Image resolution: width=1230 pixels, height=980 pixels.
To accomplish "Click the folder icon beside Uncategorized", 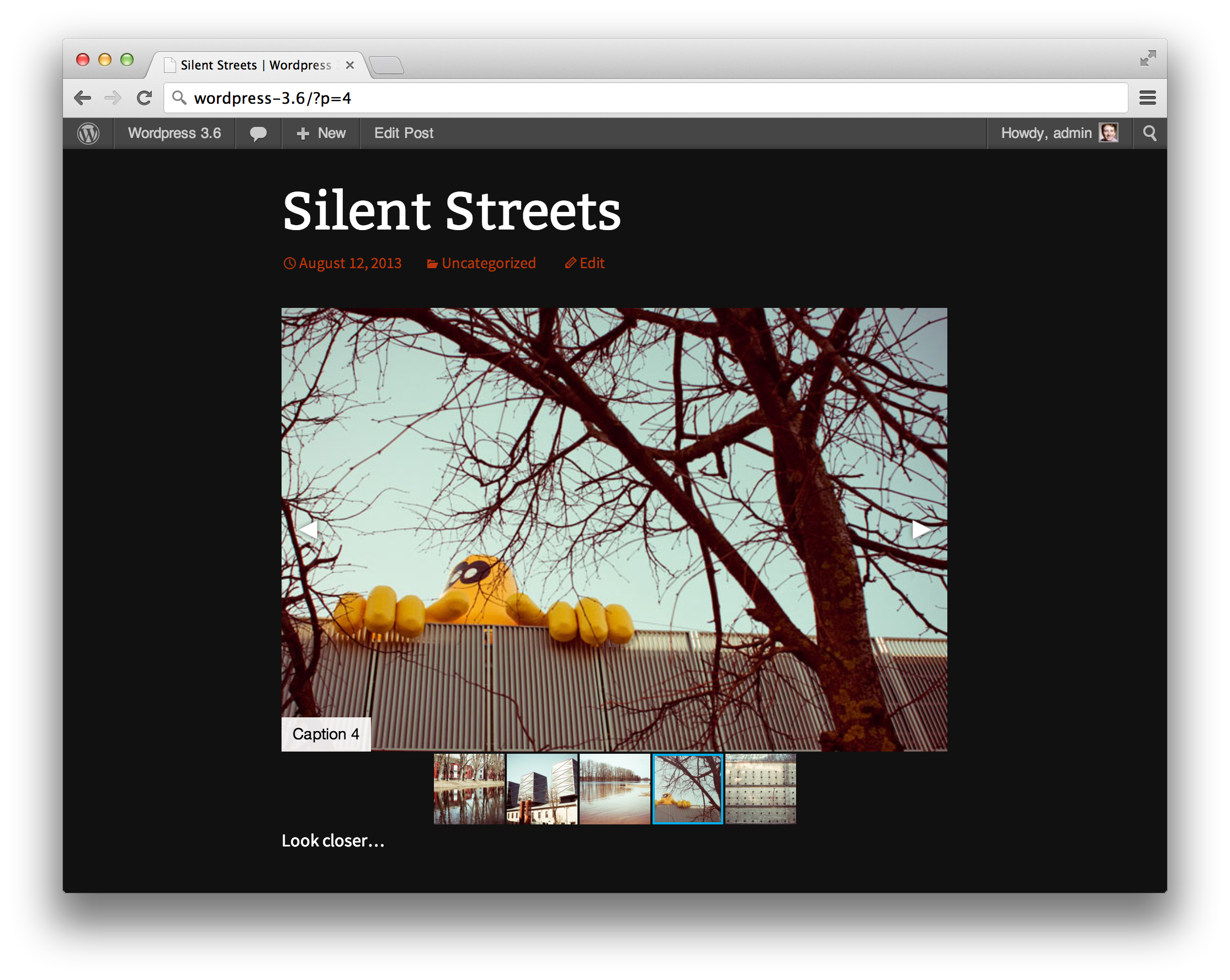I will tap(433, 263).
